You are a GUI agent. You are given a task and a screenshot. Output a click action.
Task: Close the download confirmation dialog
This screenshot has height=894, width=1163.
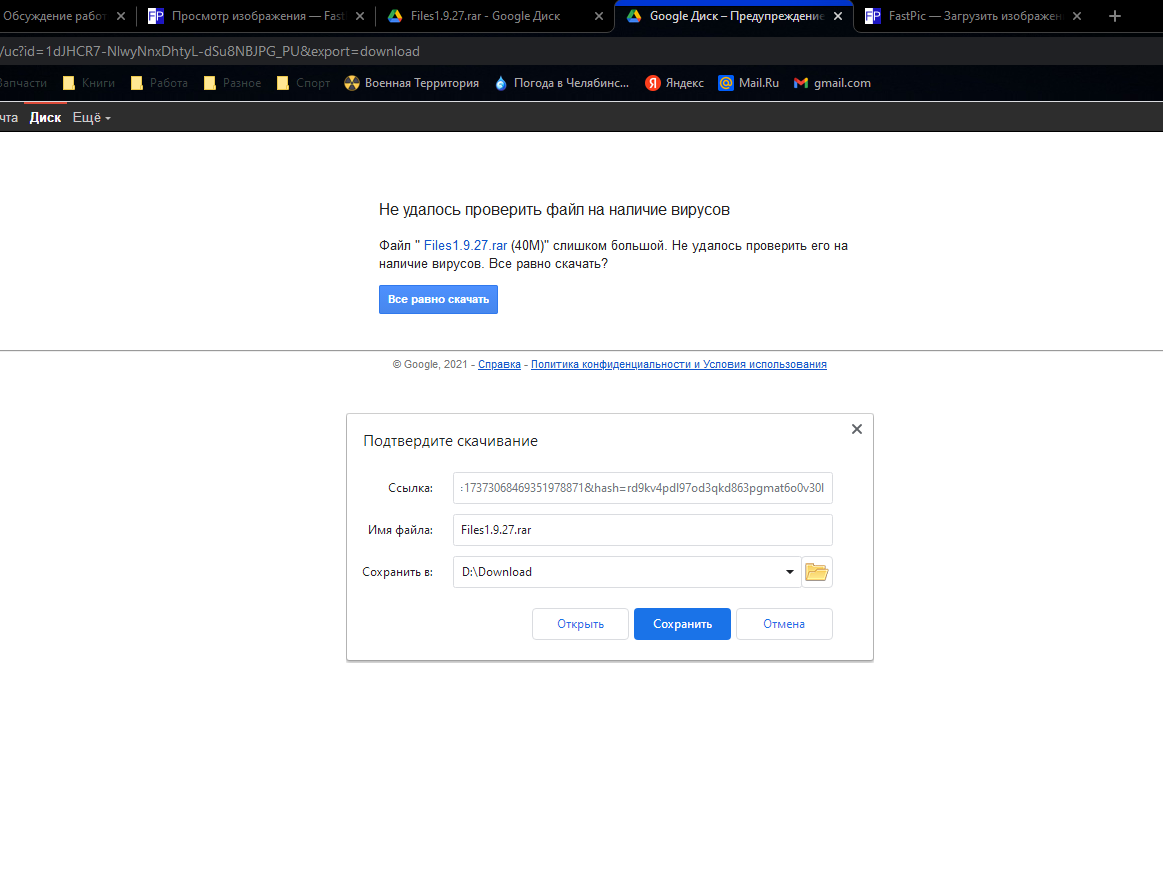856,429
